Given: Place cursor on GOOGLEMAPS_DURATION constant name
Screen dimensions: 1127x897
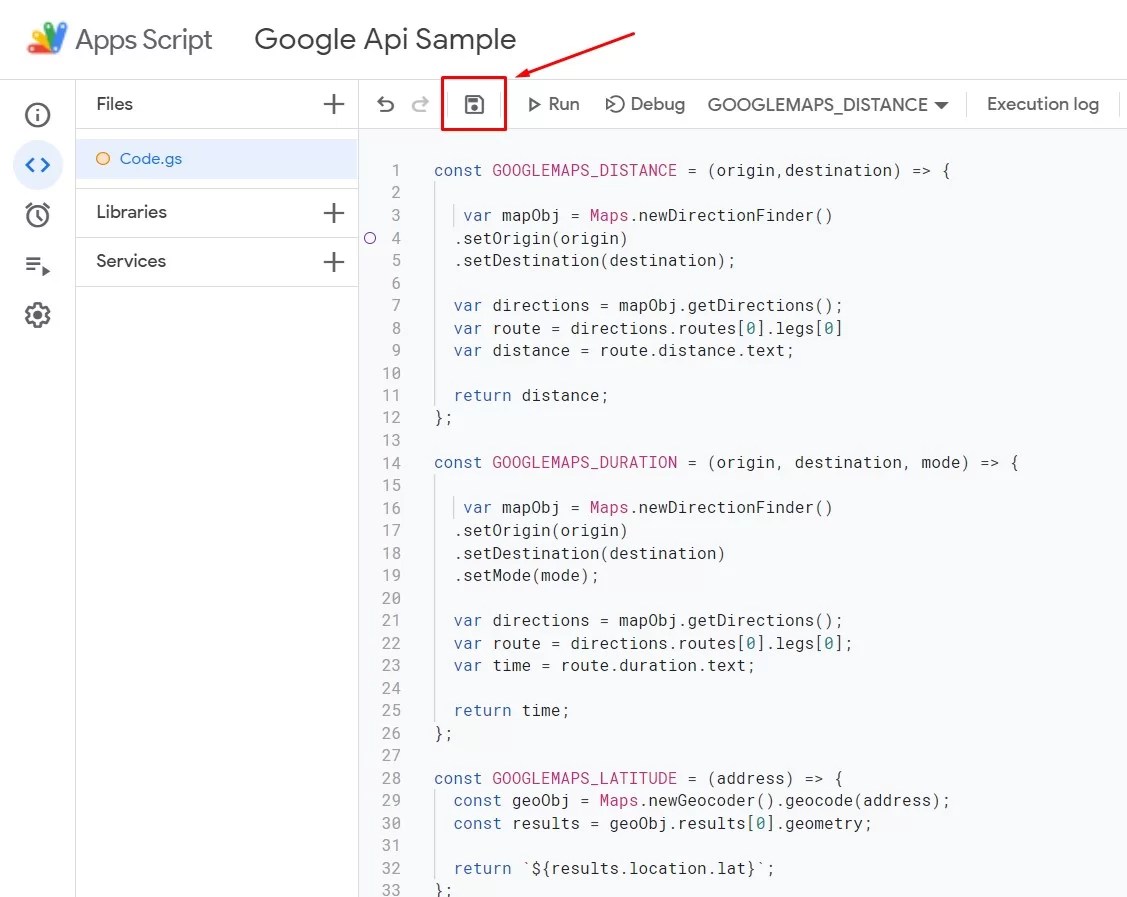Looking at the screenshot, I should (x=584, y=463).
